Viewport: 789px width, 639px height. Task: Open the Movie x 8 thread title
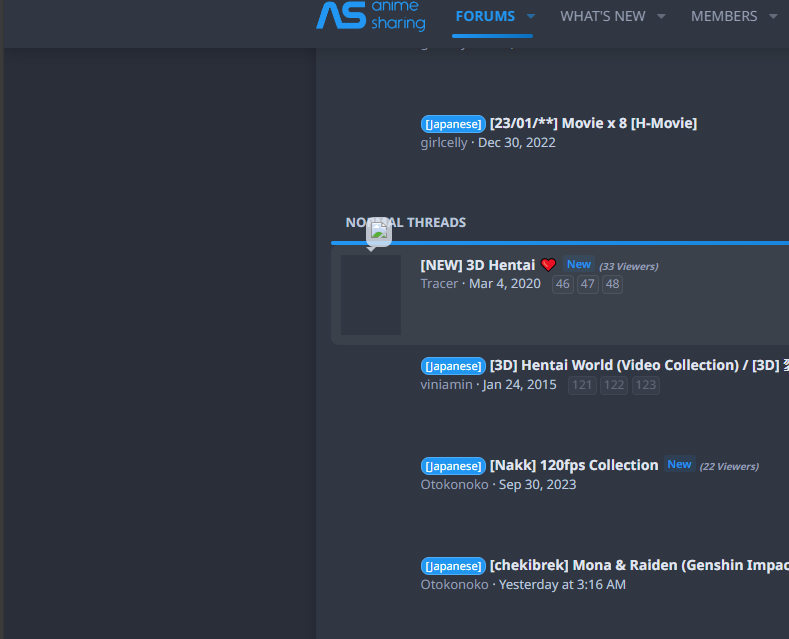pyautogui.click(x=593, y=123)
